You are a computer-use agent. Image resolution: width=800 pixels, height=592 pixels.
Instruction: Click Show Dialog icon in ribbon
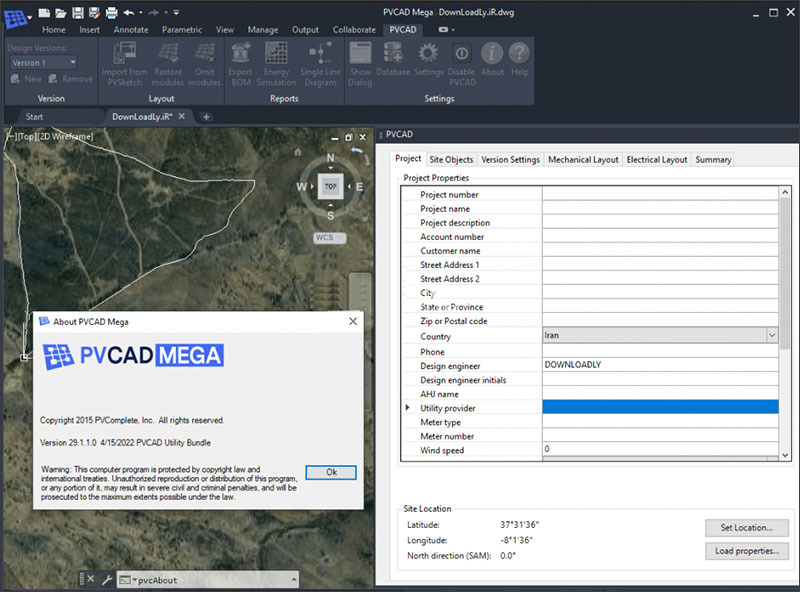point(360,64)
